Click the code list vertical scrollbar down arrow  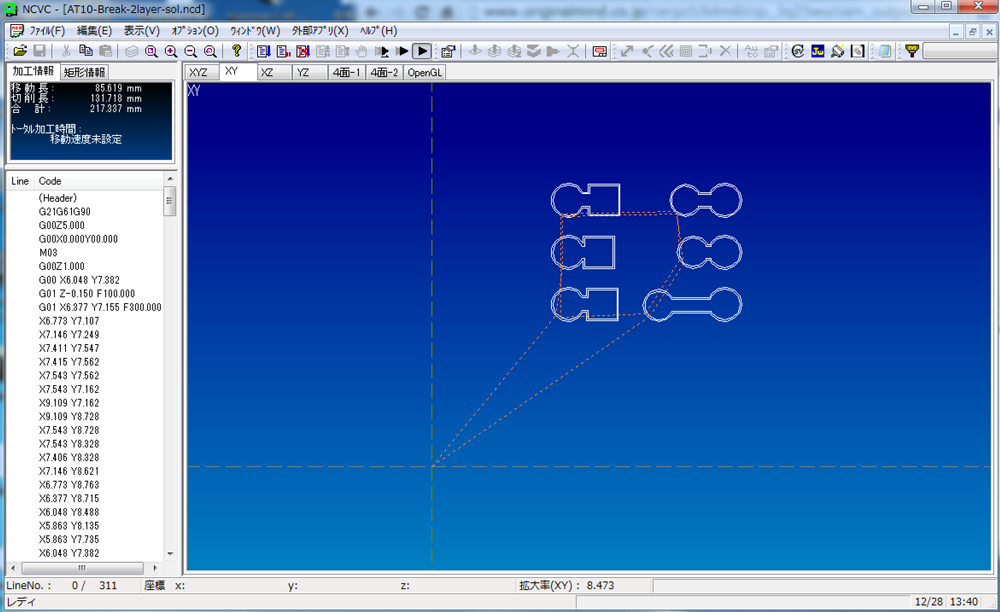(x=170, y=553)
